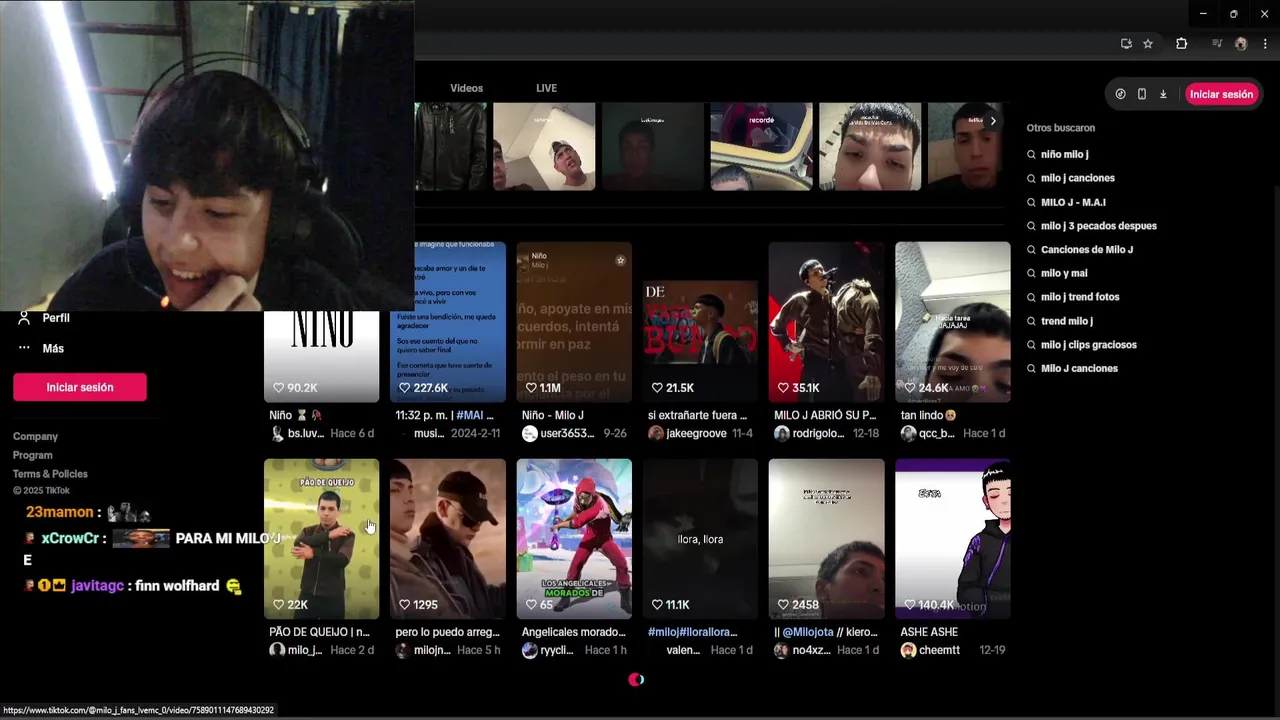Click the #miloj#llorallora hashtag caption
Image resolution: width=1280 pixels, height=720 pixels.
(692, 632)
